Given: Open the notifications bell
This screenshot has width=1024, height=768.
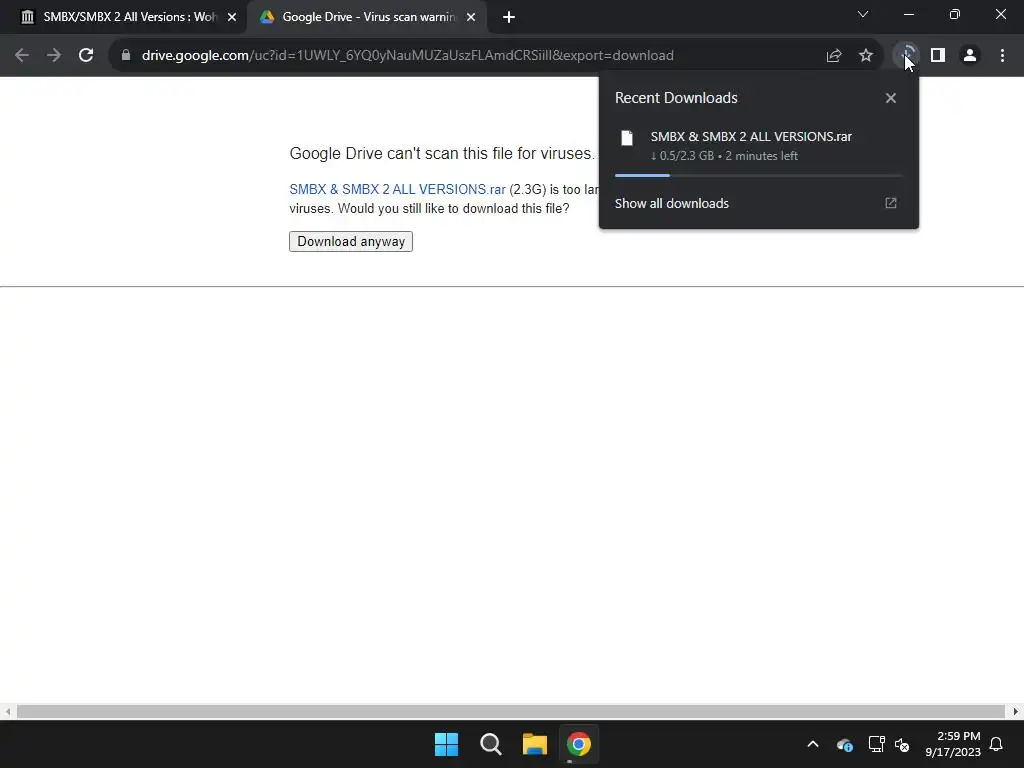Looking at the screenshot, I should pyautogui.click(x=997, y=744).
